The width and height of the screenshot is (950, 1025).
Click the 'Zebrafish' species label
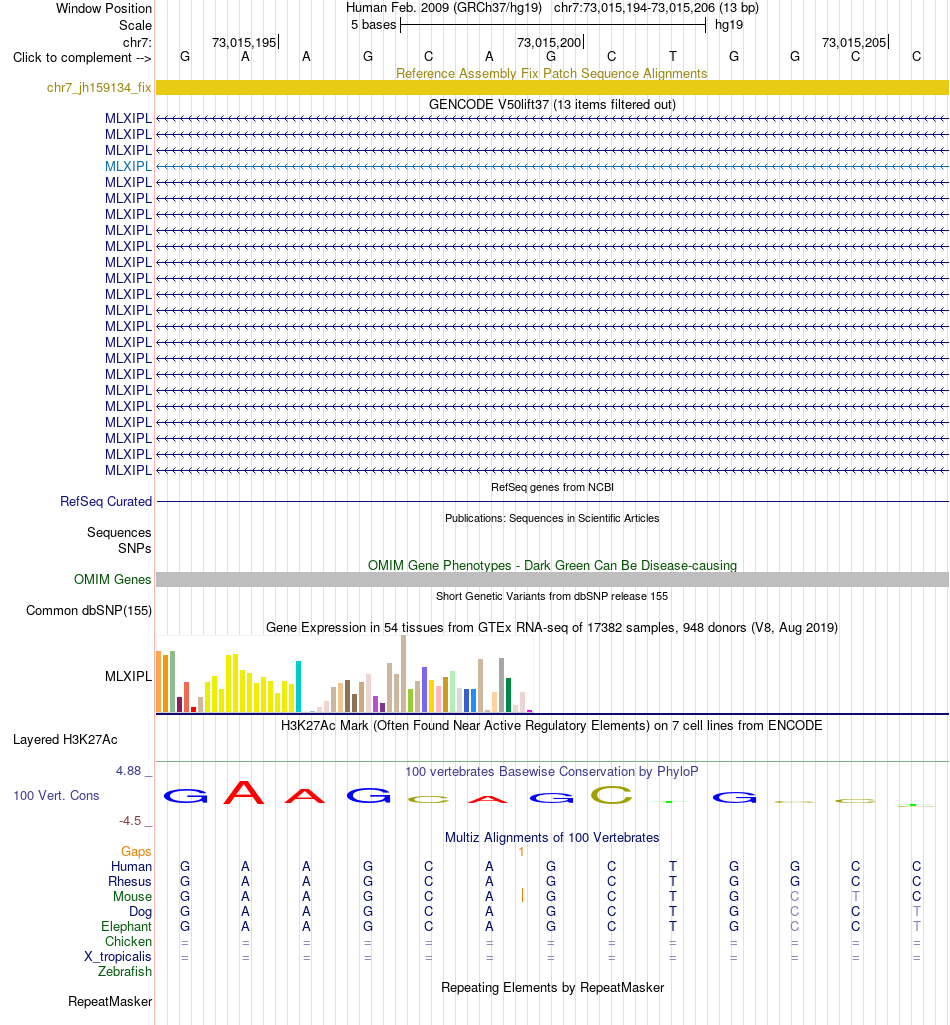click(x=125, y=971)
